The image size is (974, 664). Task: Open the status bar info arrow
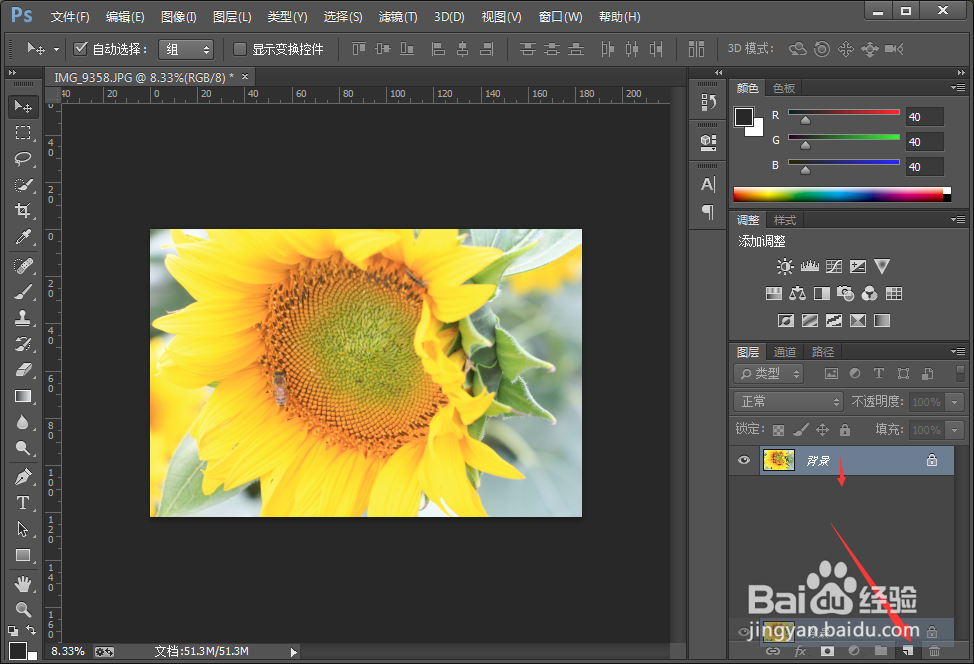[293, 652]
